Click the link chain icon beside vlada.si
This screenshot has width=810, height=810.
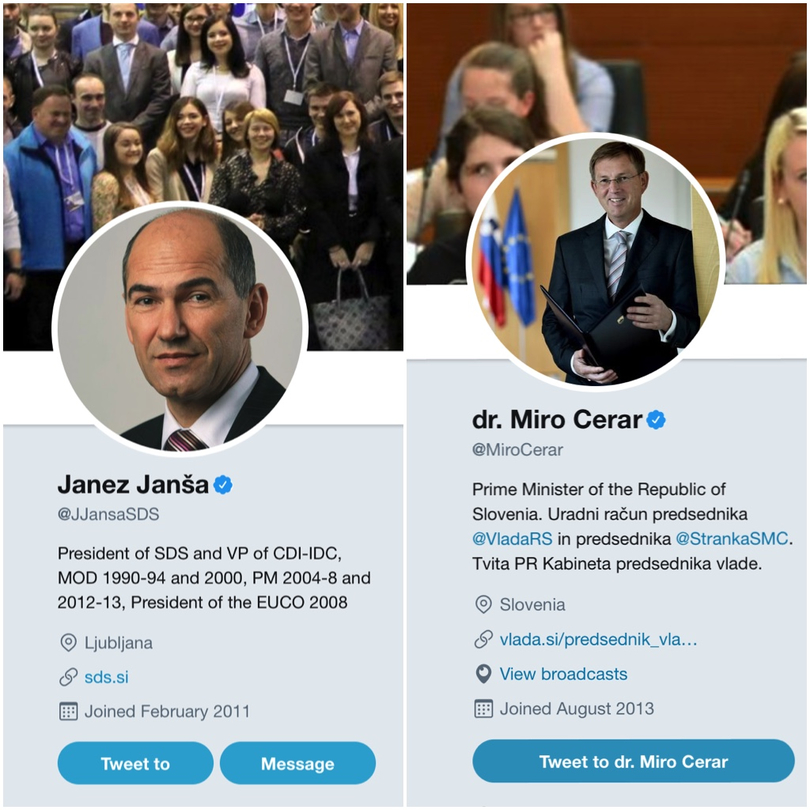click(x=484, y=640)
